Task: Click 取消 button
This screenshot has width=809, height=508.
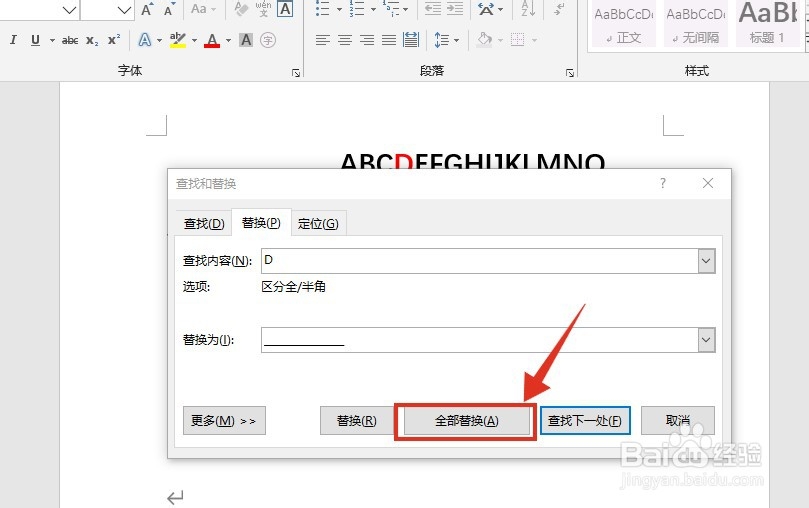Action: 677,421
